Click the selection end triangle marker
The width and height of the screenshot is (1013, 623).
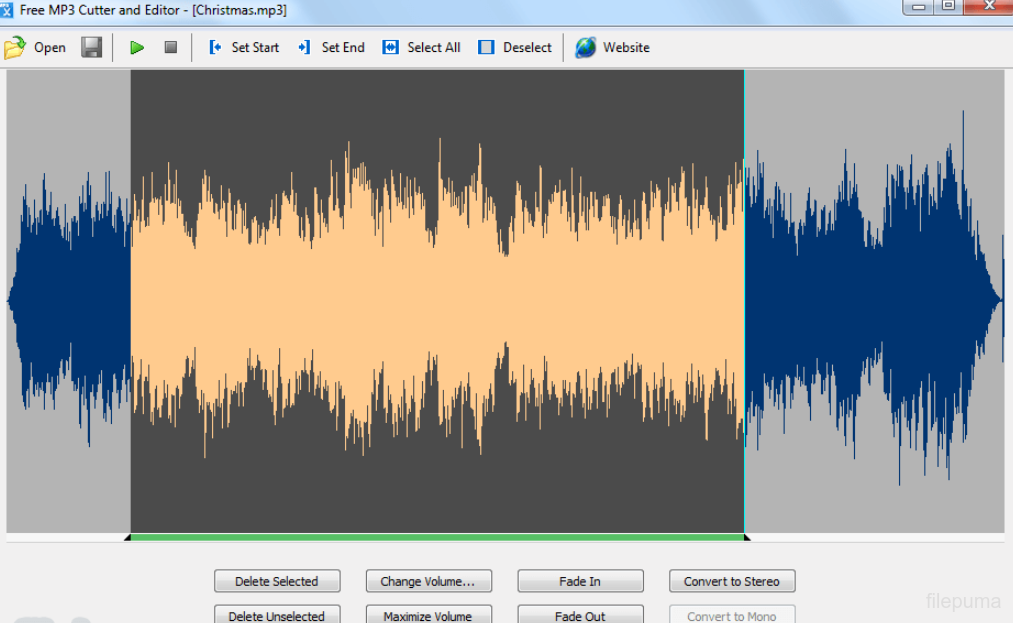746,538
